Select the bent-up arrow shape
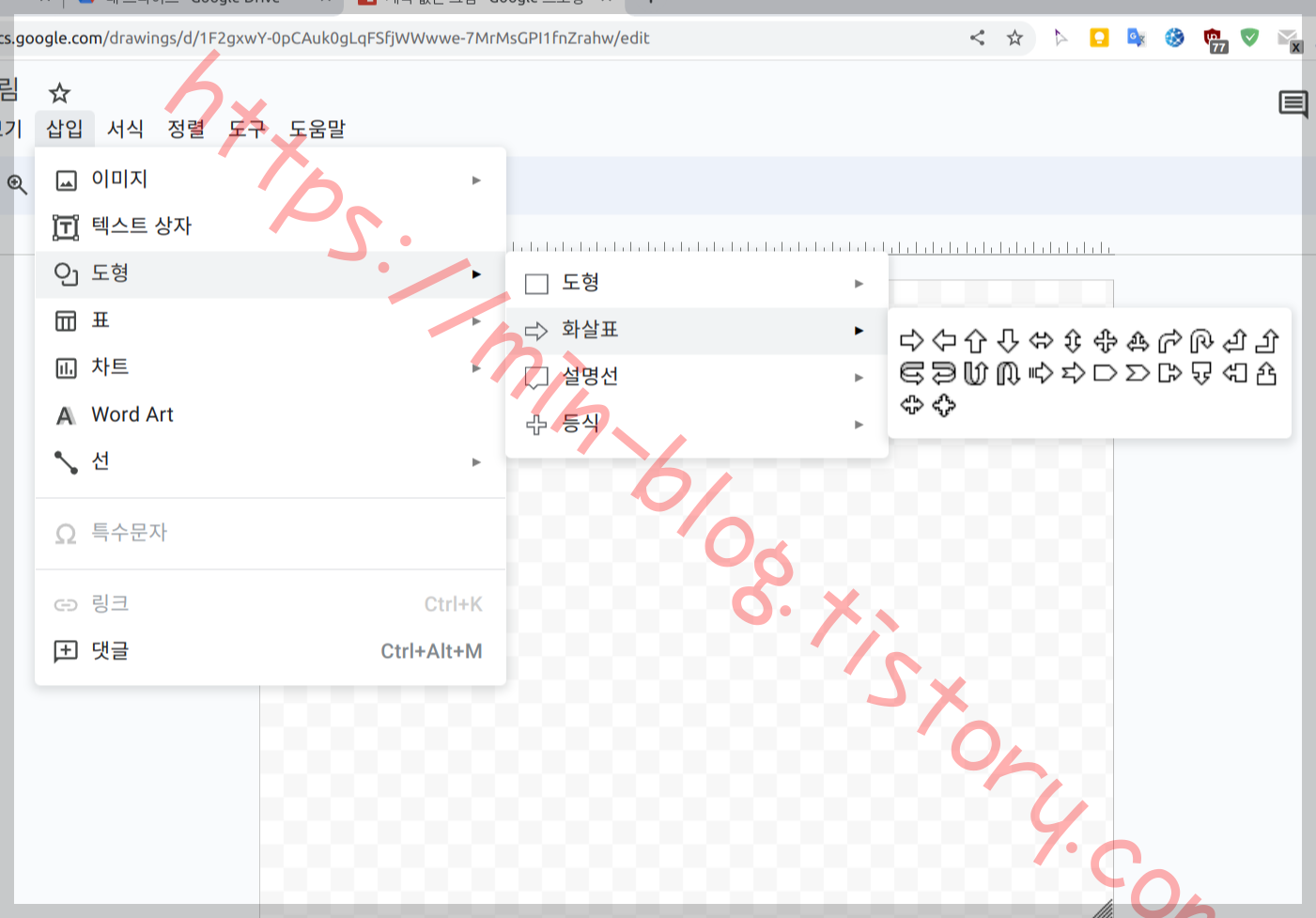The height and width of the screenshot is (918, 1316). click(x=1266, y=340)
